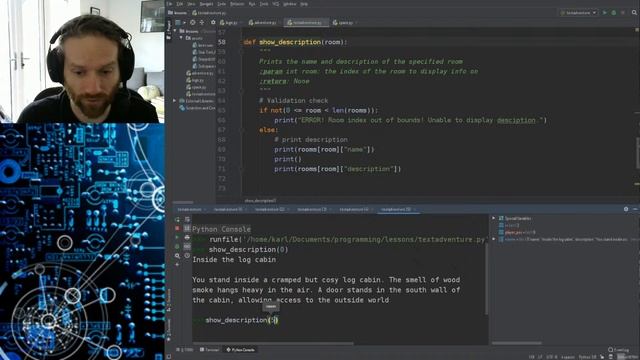Screen dimensions: 640x360
Task: Click the Attach Debugger bug icon in console
Action: coord(177,247)
